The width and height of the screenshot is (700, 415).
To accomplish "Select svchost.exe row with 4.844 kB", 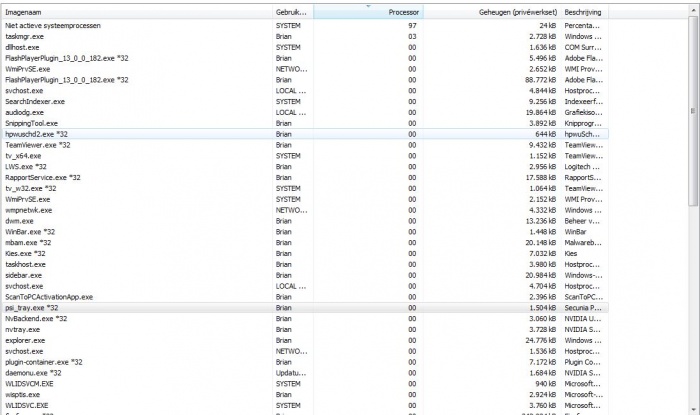I will click(305, 91).
